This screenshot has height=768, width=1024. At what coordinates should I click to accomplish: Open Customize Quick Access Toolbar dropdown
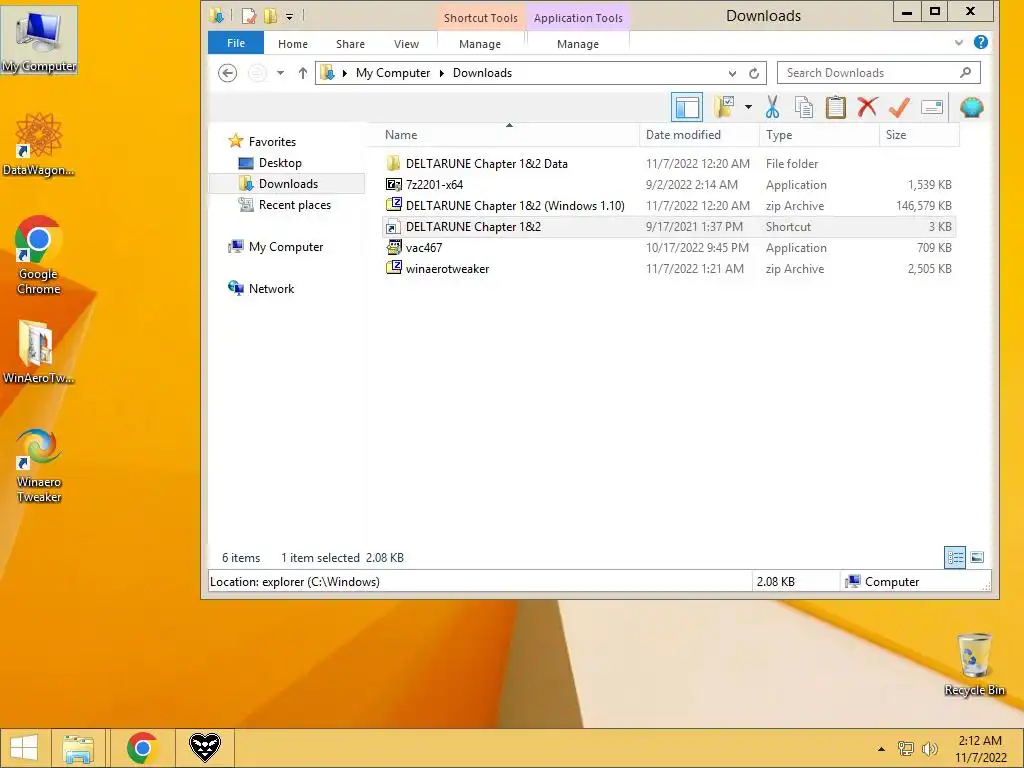(x=289, y=16)
